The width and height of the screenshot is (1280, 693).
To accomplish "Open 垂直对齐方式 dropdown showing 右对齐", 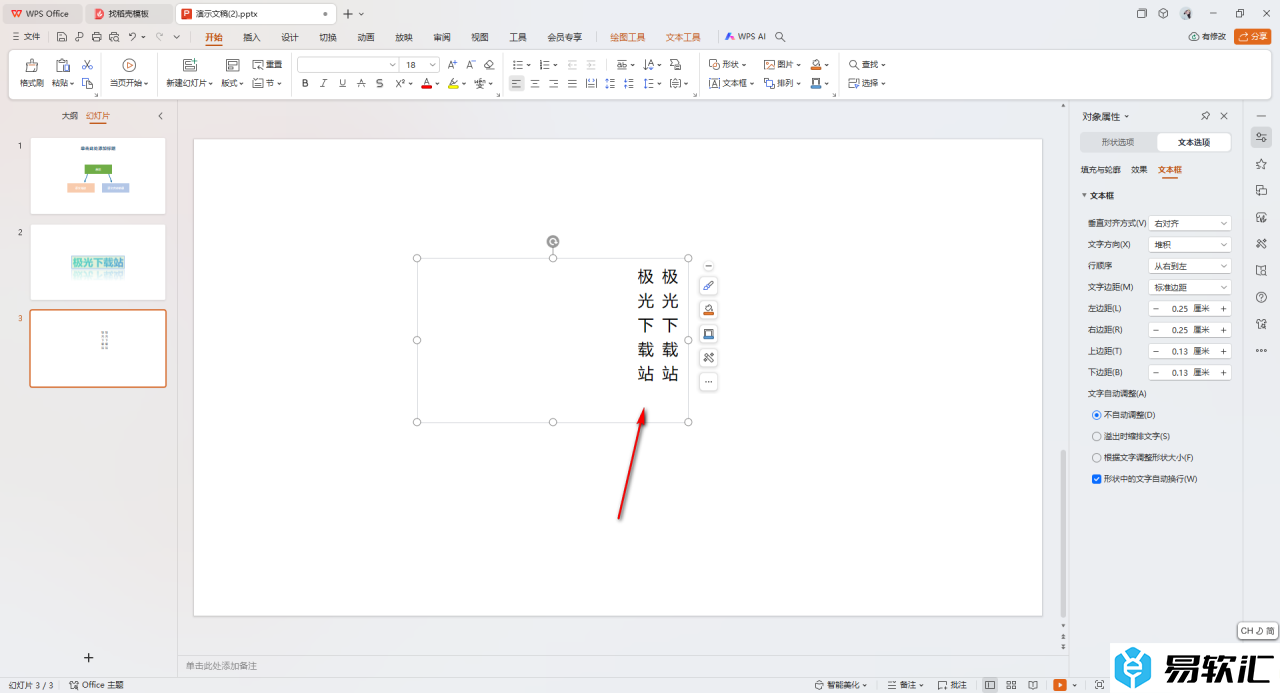I will tap(1189, 223).
